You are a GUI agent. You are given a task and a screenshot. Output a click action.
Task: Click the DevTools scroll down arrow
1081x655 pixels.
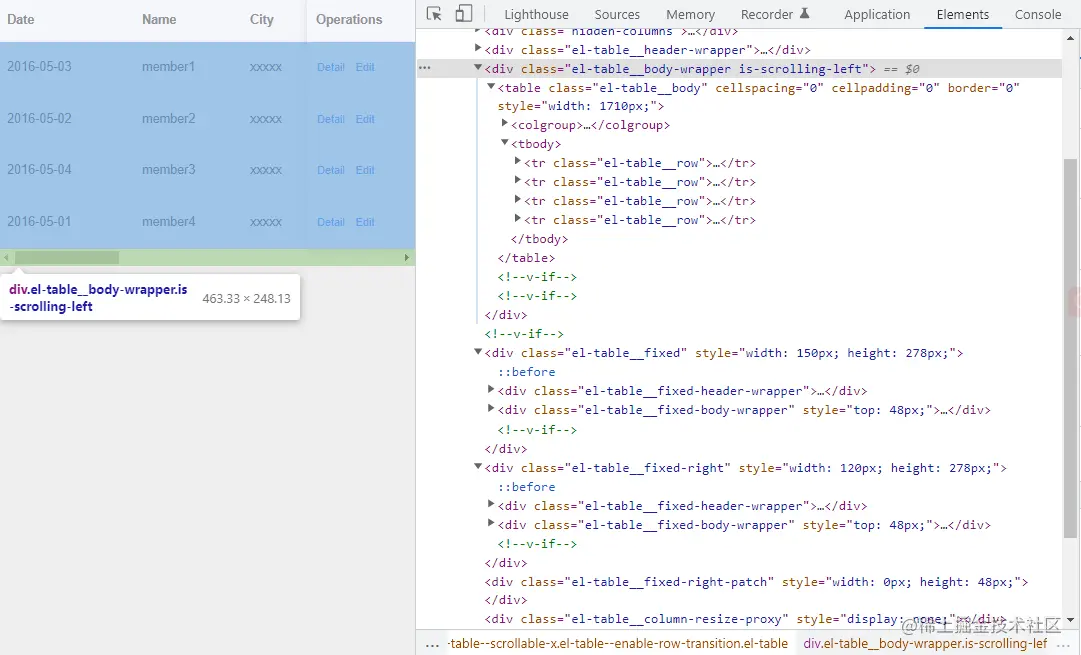tap(1070, 620)
